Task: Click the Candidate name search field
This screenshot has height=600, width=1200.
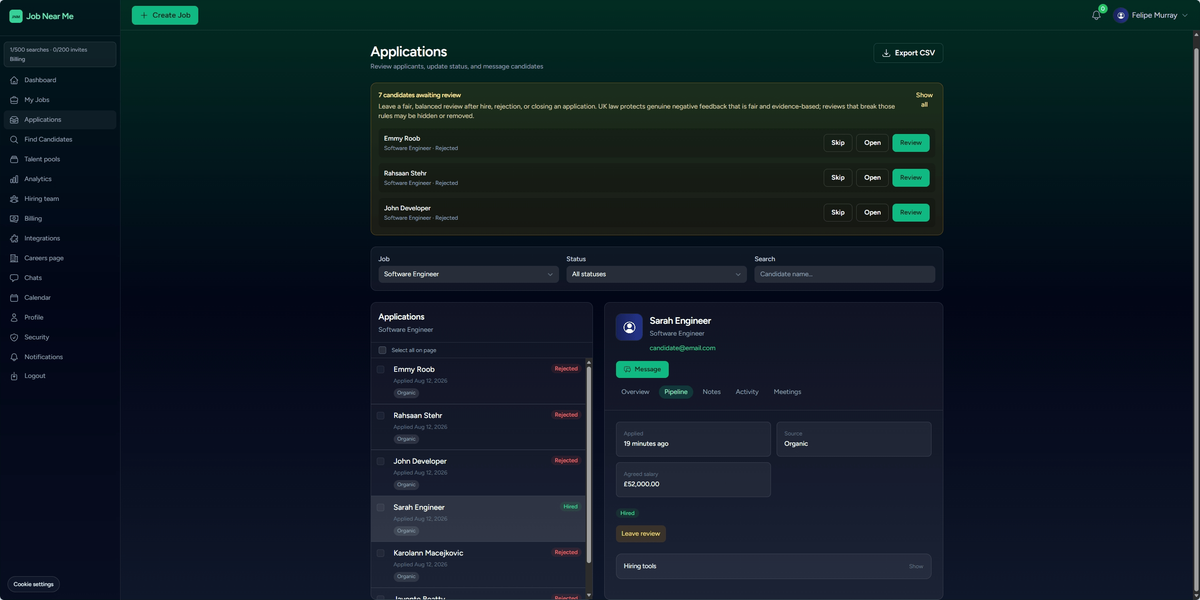Action: (x=845, y=274)
